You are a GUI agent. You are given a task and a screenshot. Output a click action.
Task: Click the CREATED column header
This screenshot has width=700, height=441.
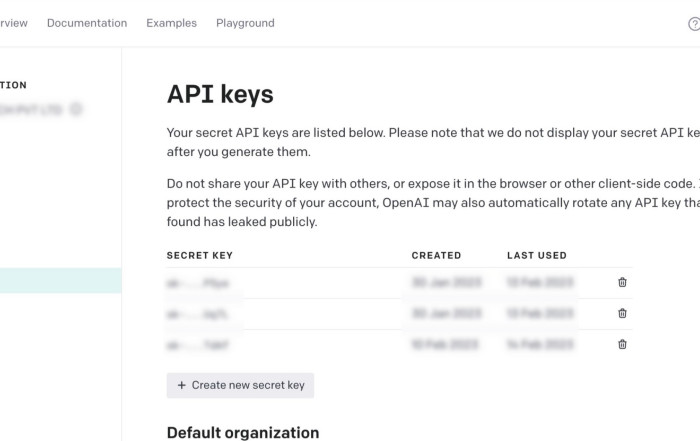tap(436, 256)
